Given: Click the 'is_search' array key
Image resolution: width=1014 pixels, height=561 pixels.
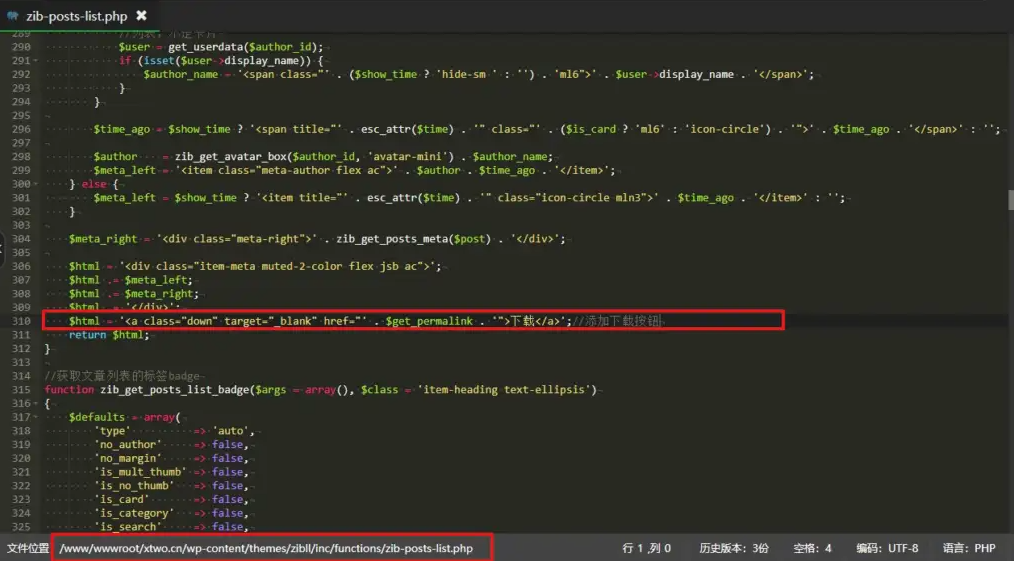Looking at the screenshot, I should tap(127, 527).
